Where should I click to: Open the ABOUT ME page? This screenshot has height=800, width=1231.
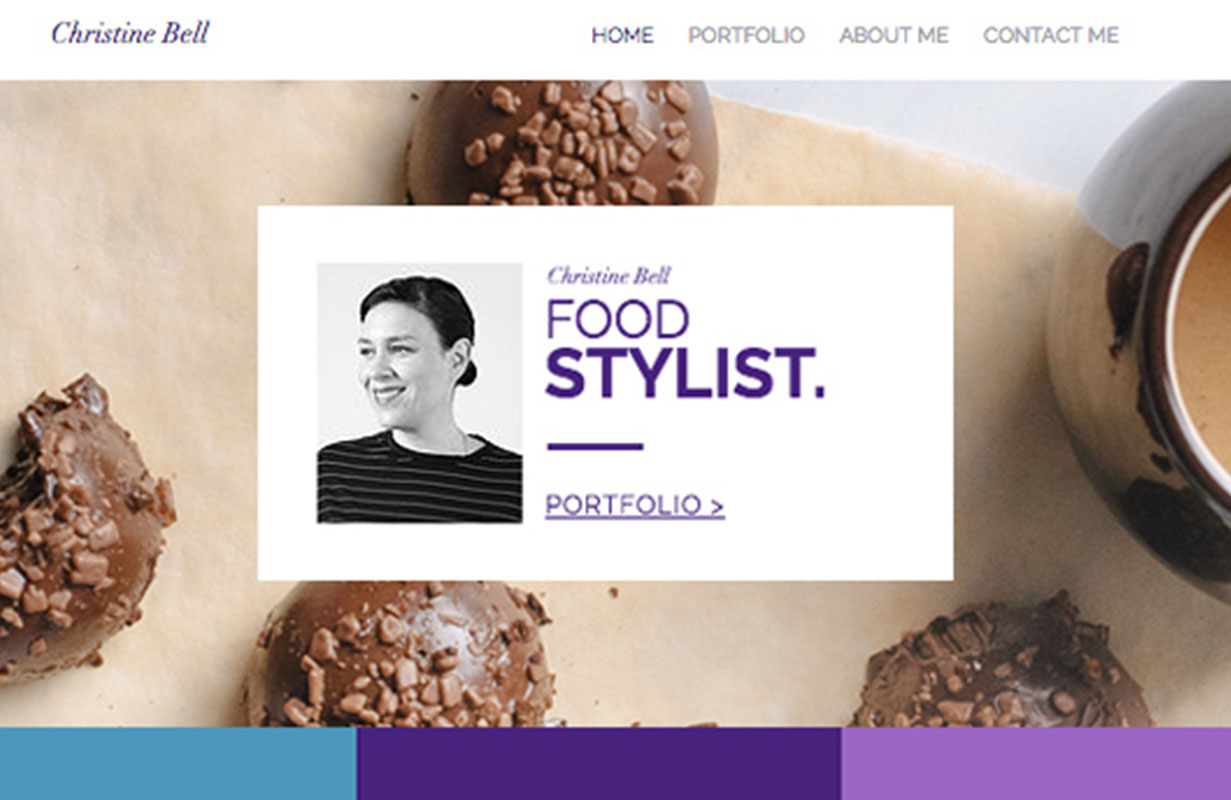tap(894, 36)
